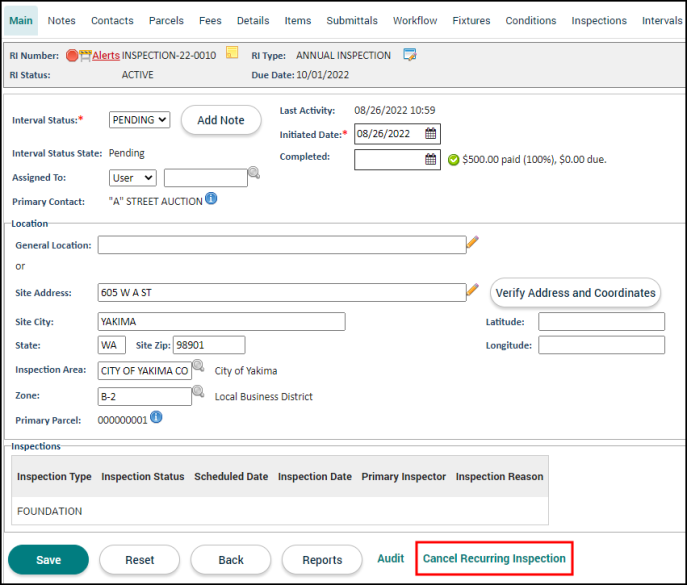Click the State field

(x=111, y=345)
